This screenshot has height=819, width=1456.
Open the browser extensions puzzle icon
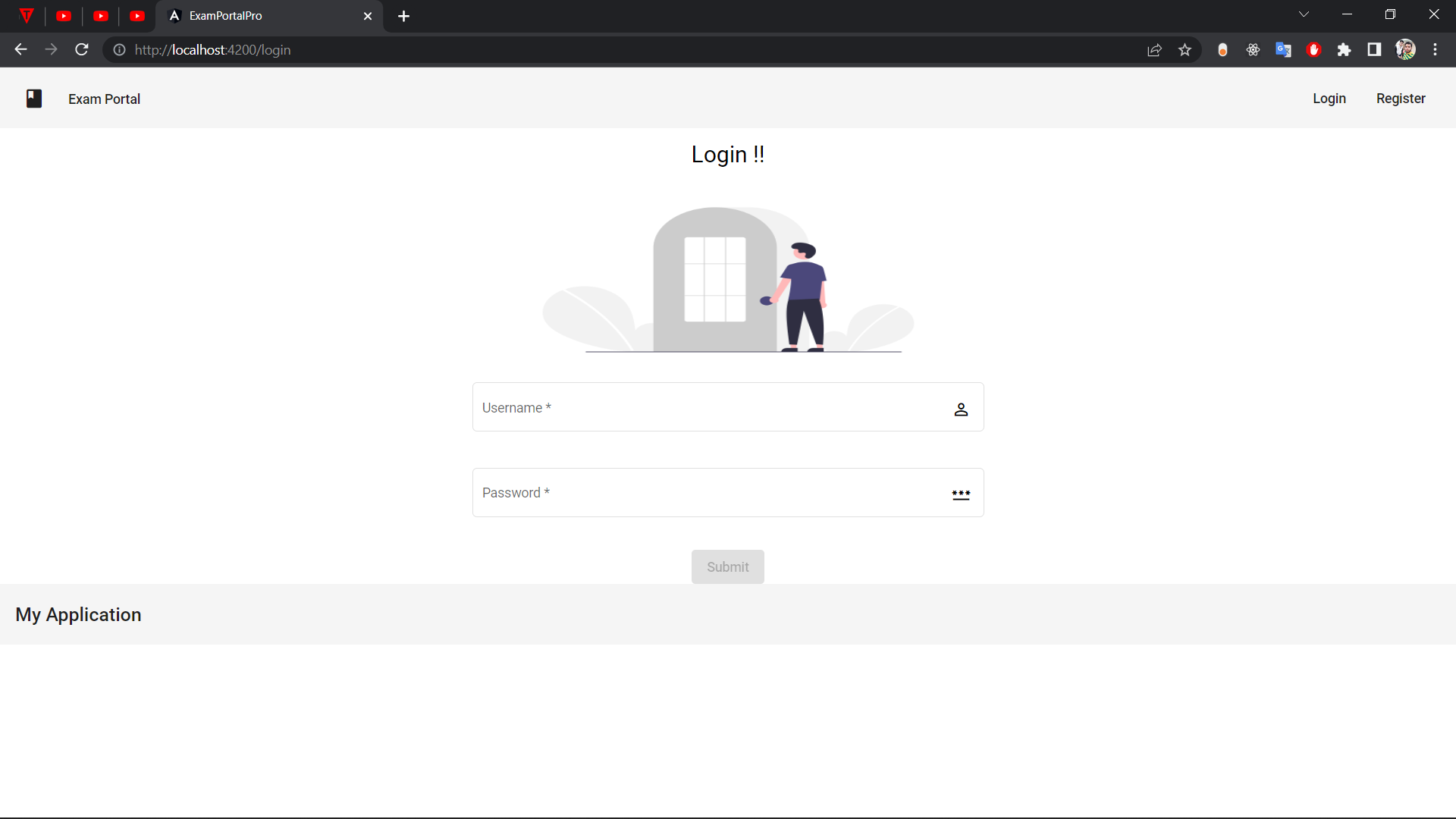pos(1344,50)
